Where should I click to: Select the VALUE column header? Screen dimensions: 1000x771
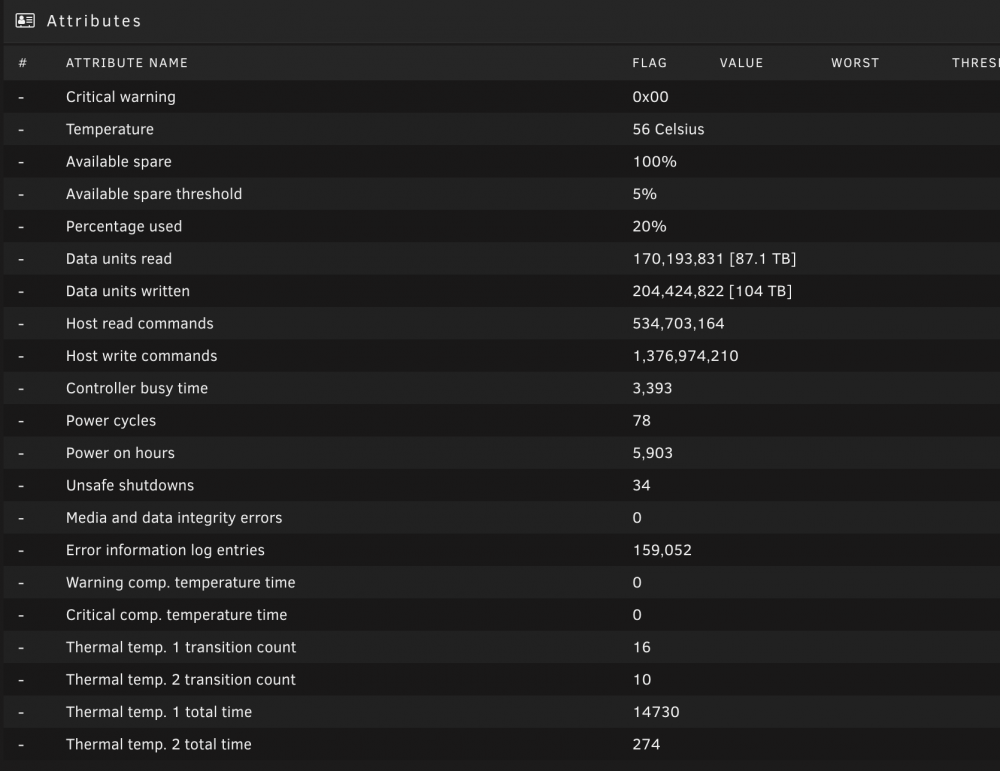click(x=741, y=62)
